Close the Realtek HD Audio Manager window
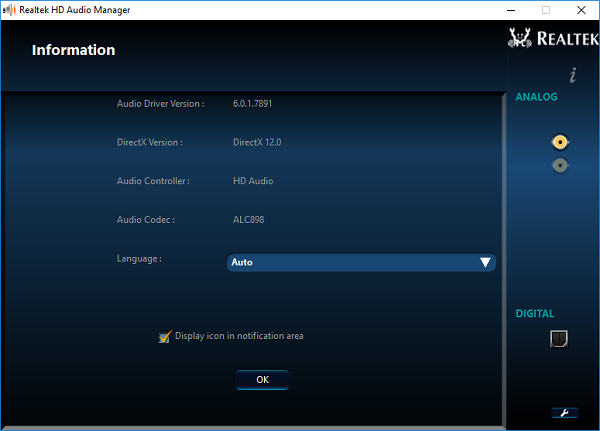 (581, 10)
